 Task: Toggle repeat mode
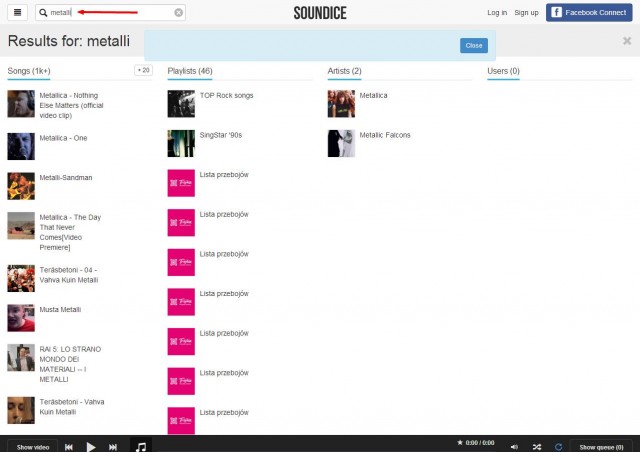[x=558, y=447]
